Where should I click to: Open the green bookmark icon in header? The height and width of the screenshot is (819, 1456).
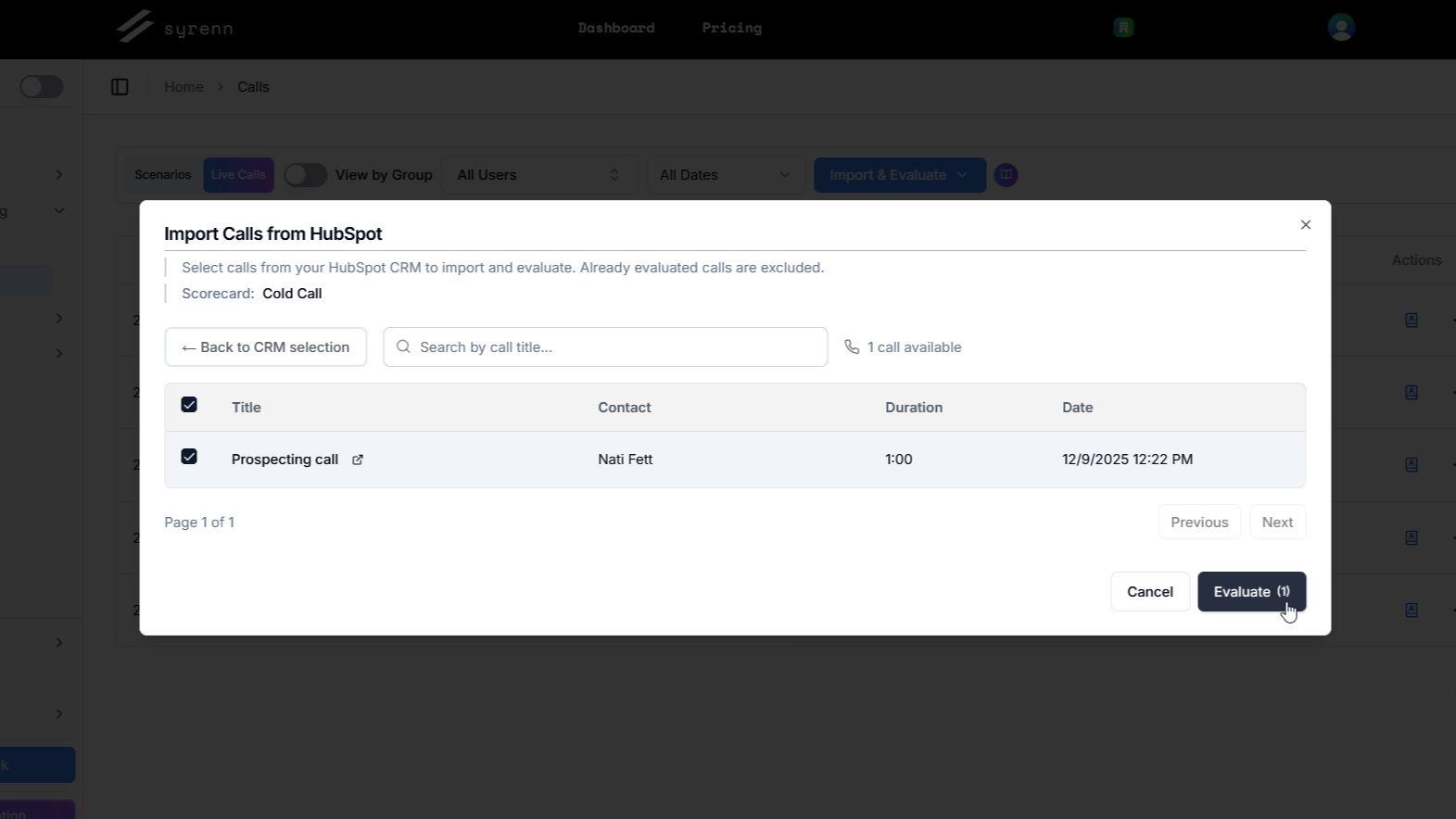(x=1123, y=27)
